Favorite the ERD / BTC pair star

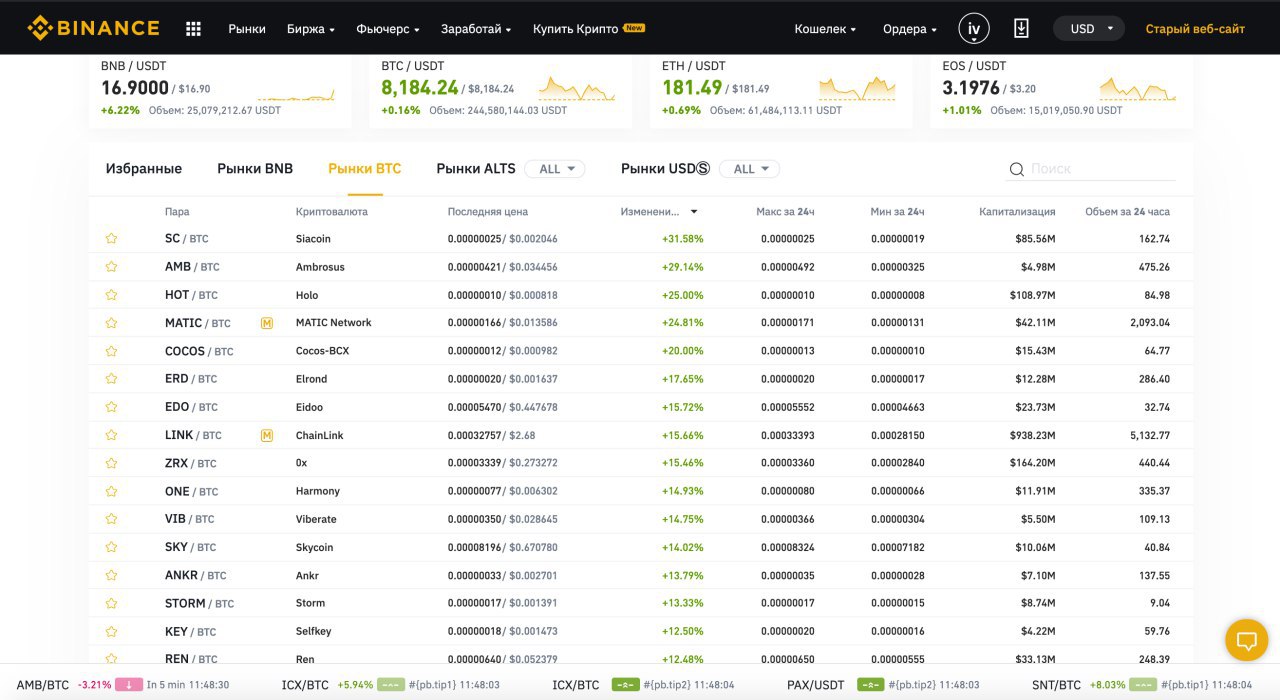pyautogui.click(x=112, y=379)
